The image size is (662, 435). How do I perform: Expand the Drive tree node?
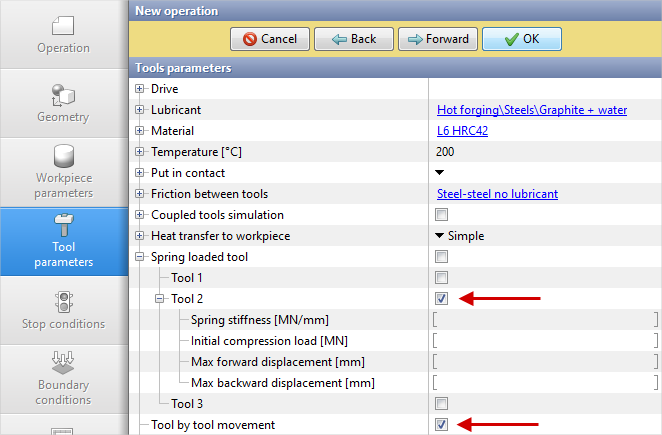(140, 89)
